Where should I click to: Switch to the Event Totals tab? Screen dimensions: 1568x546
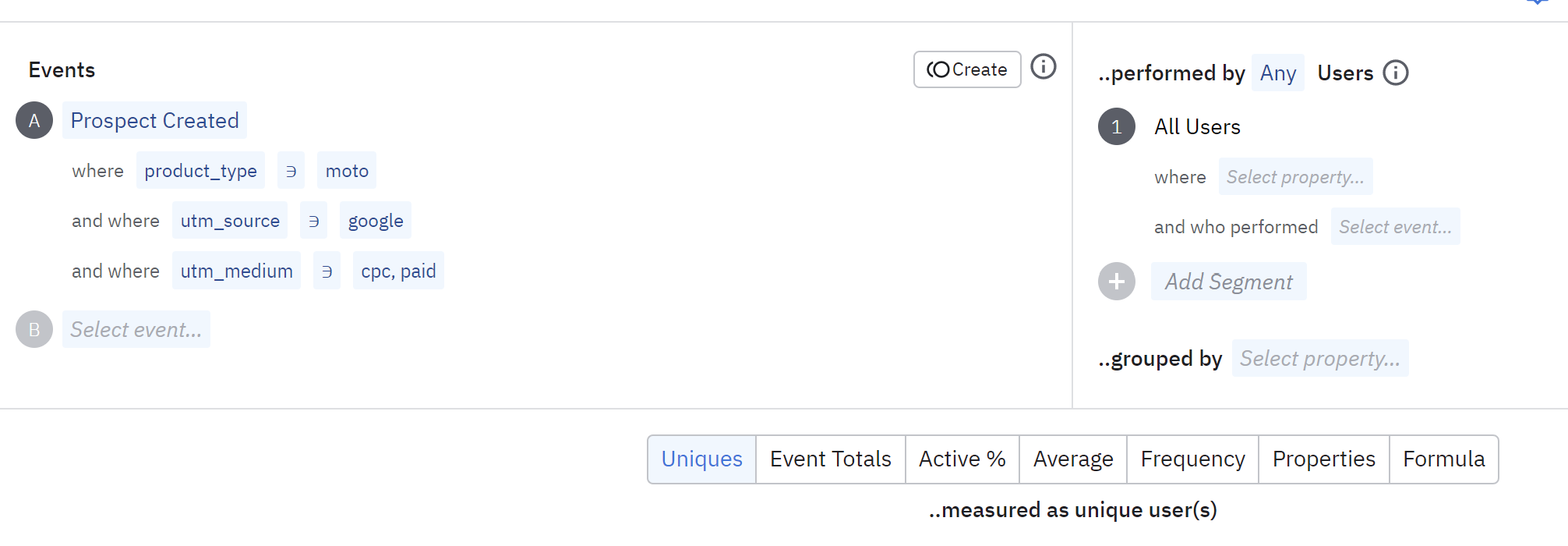(x=830, y=459)
